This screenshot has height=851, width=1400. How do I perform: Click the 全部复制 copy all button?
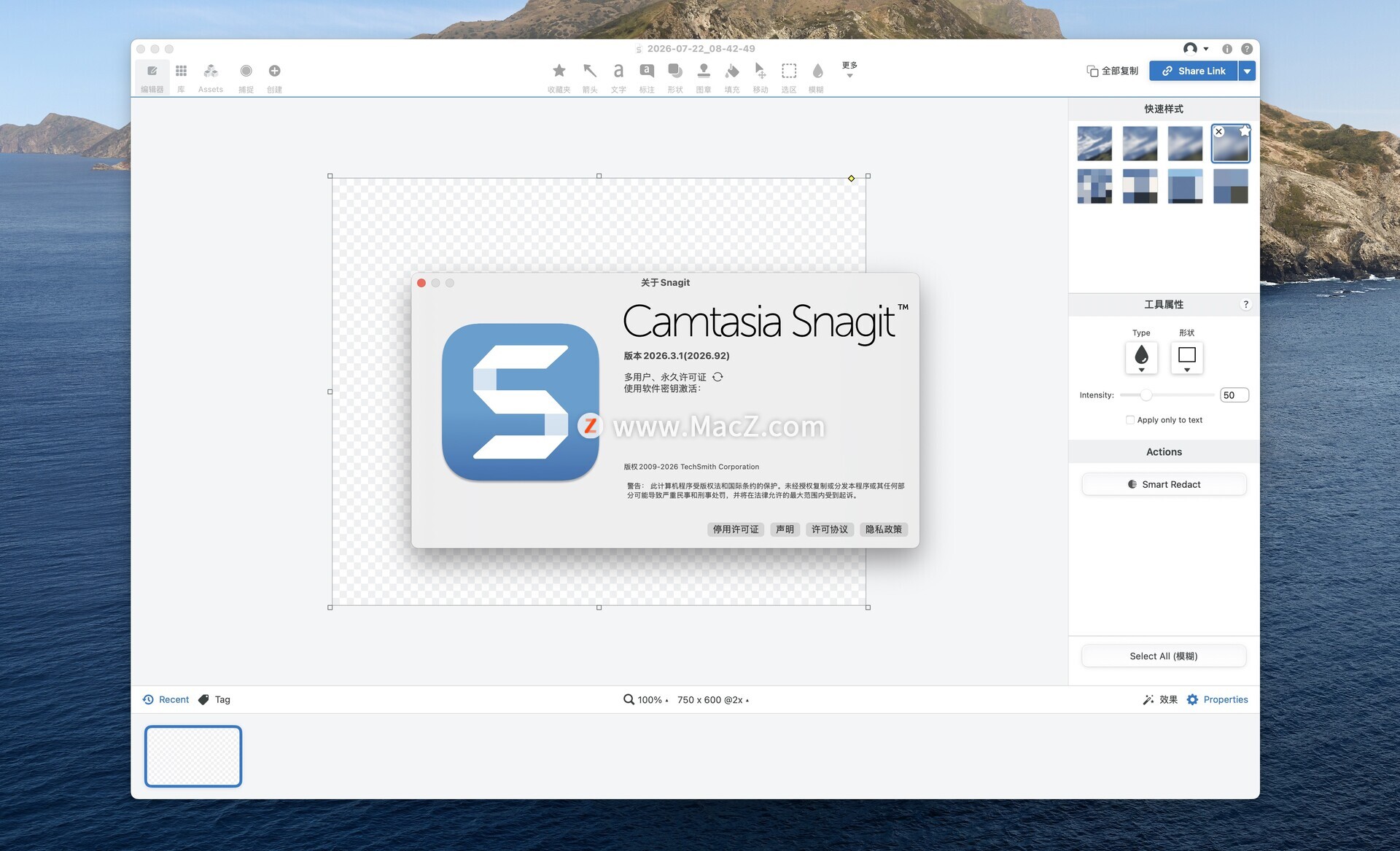[x=1112, y=71]
